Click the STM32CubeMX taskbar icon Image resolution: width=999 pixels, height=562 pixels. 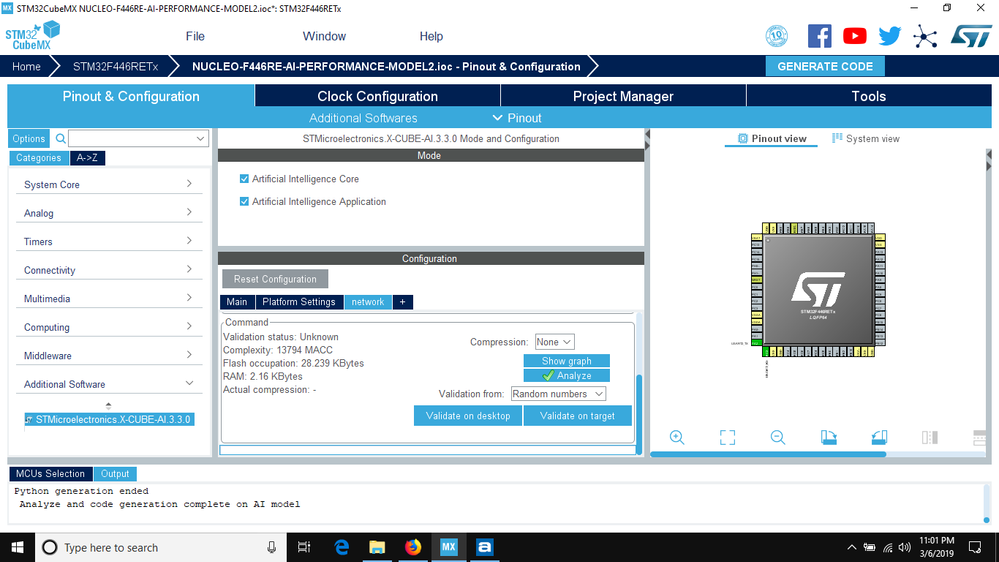tap(449, 547)
